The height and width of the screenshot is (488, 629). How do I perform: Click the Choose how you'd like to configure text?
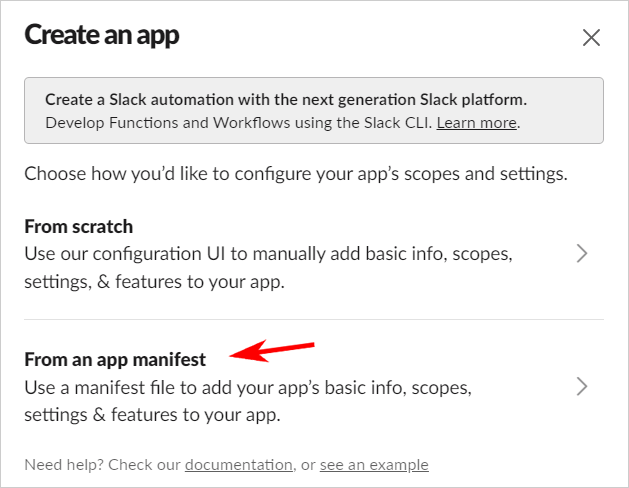tap(296, 173)
